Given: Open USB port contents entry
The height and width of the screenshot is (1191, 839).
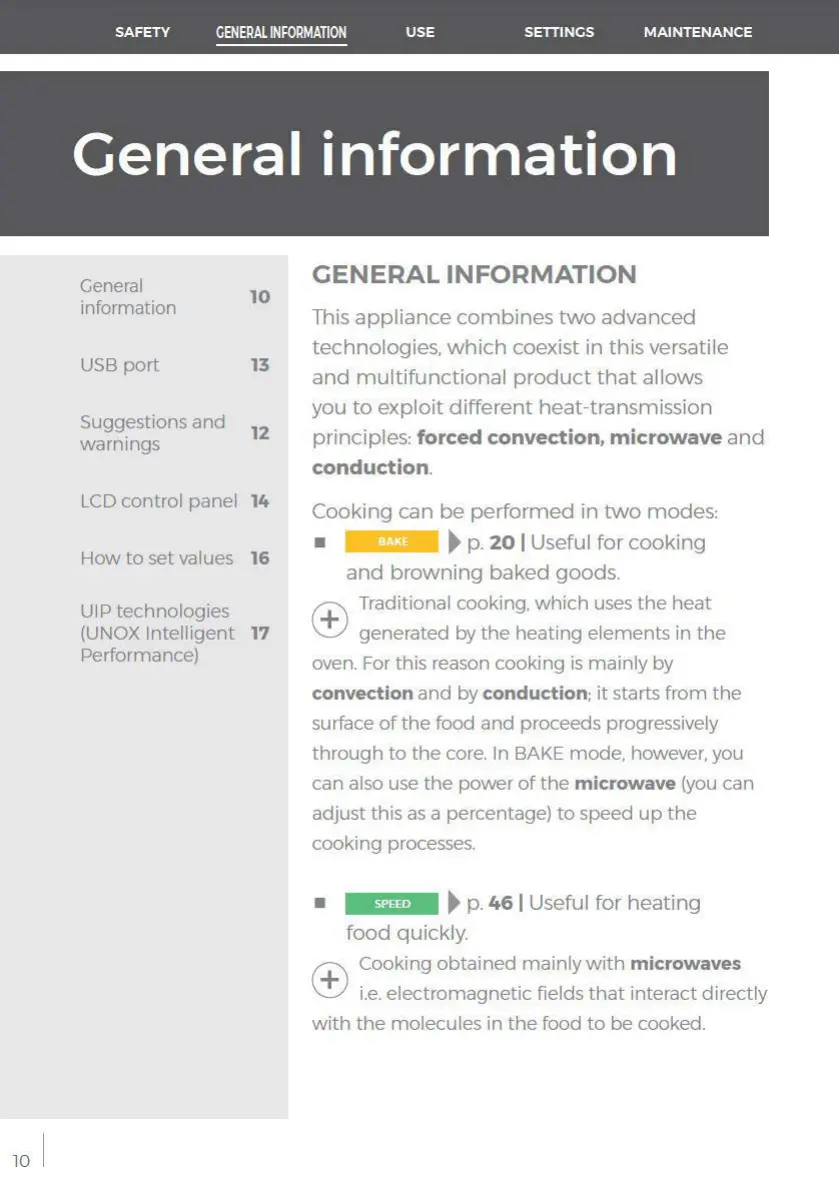Looking at the screenshot, I should coord(175,365).
